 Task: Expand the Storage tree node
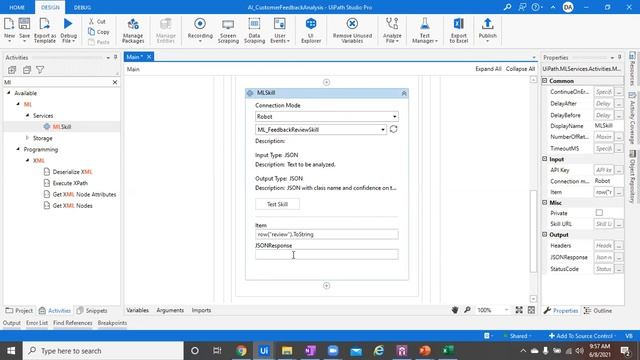coord(27,138)
